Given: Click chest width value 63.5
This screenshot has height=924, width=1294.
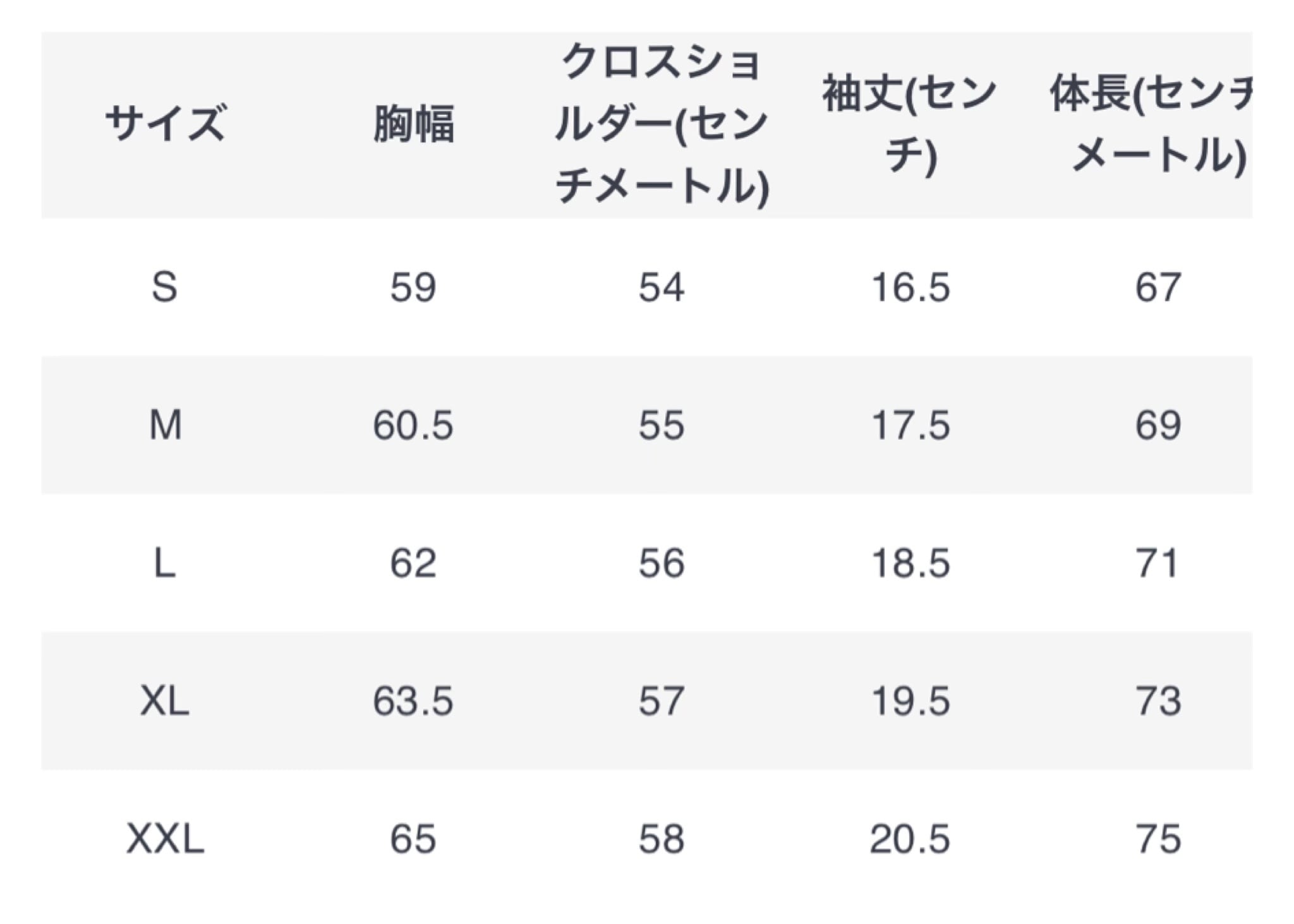Looking at the screenshot, I should pyautogui.click(x=413, y=701).
